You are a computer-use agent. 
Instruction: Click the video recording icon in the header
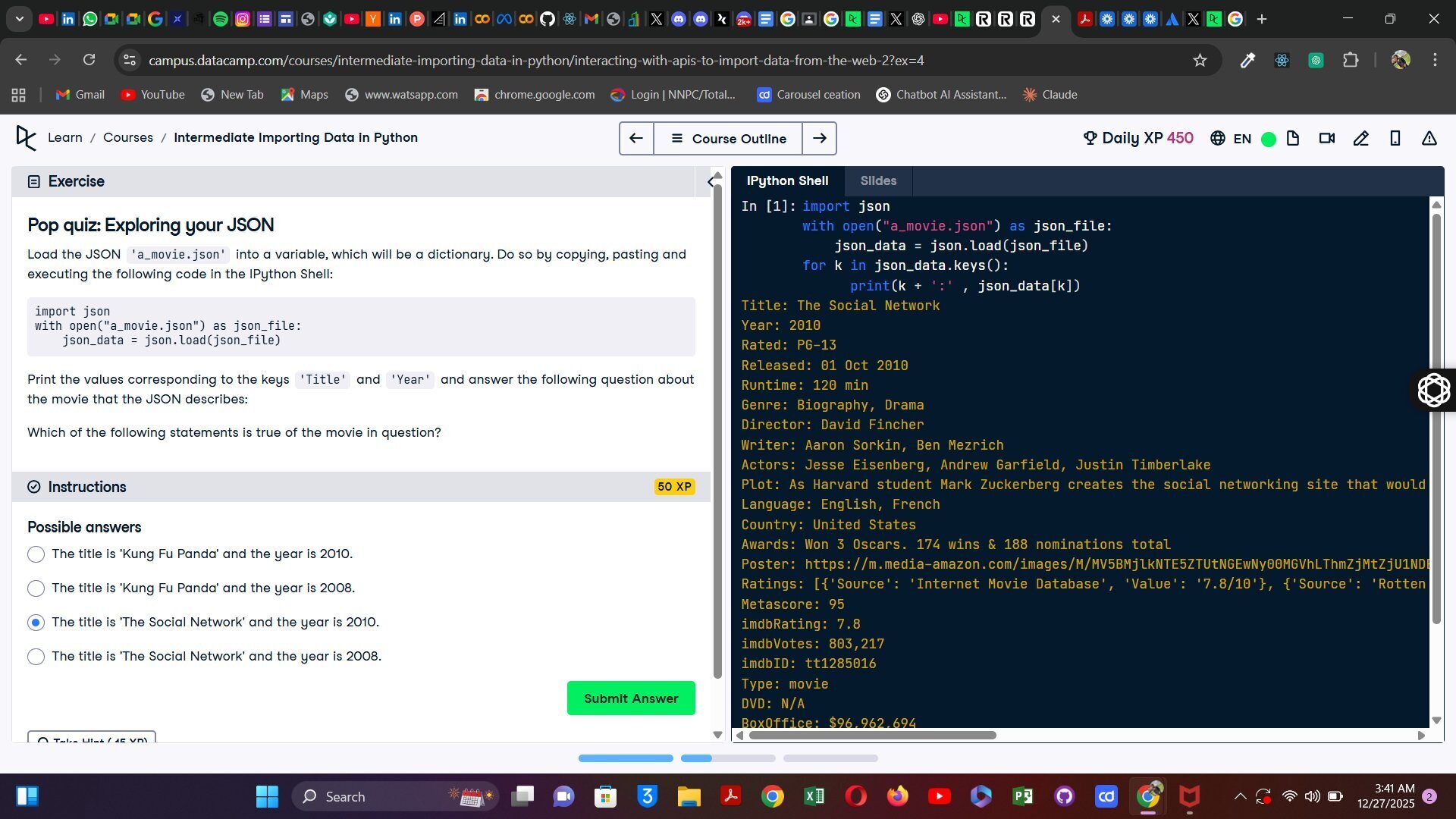pyautogui.click(x=1326, y=138)
